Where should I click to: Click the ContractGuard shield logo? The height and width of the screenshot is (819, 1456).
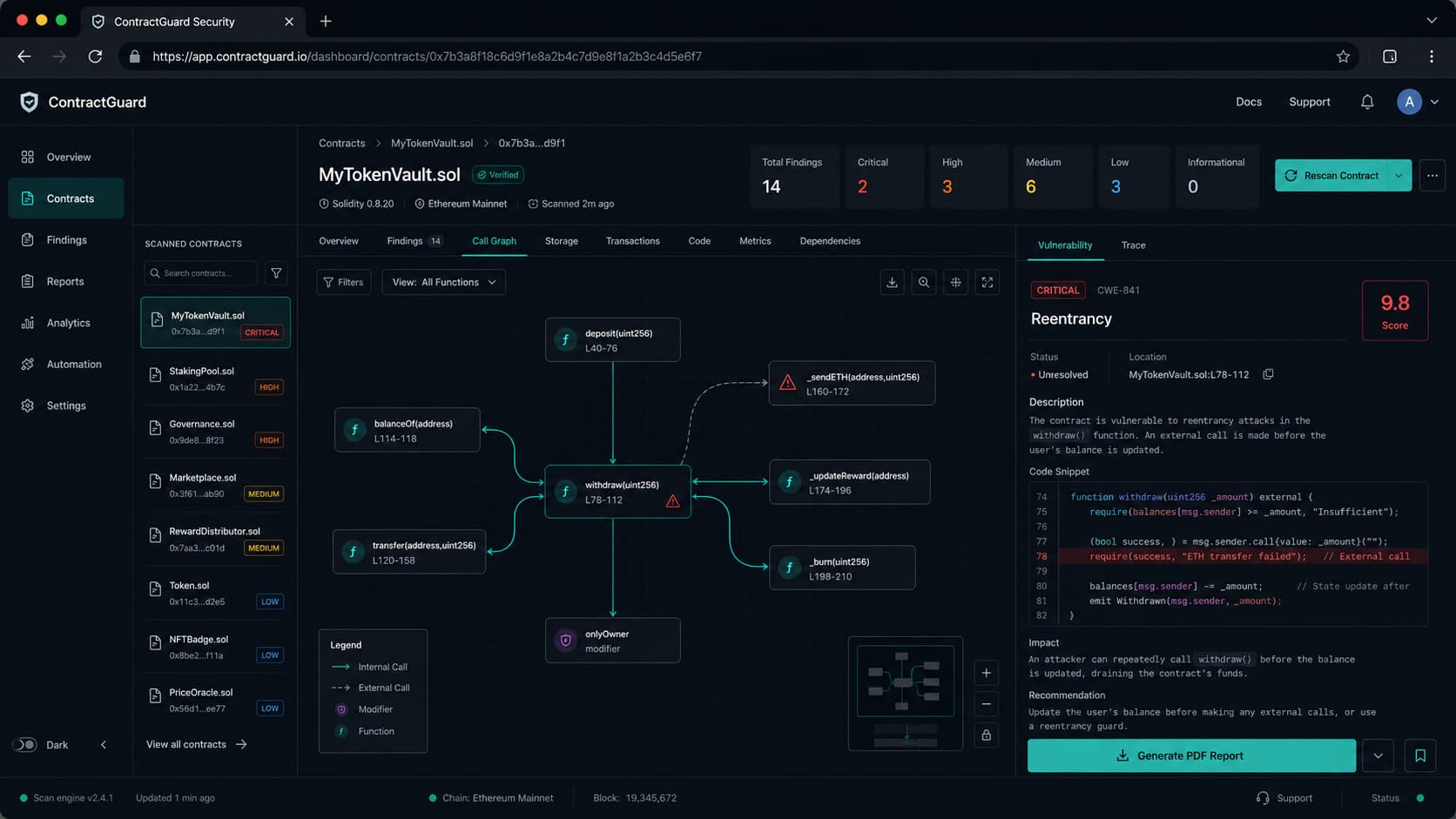tap(29, 102)
